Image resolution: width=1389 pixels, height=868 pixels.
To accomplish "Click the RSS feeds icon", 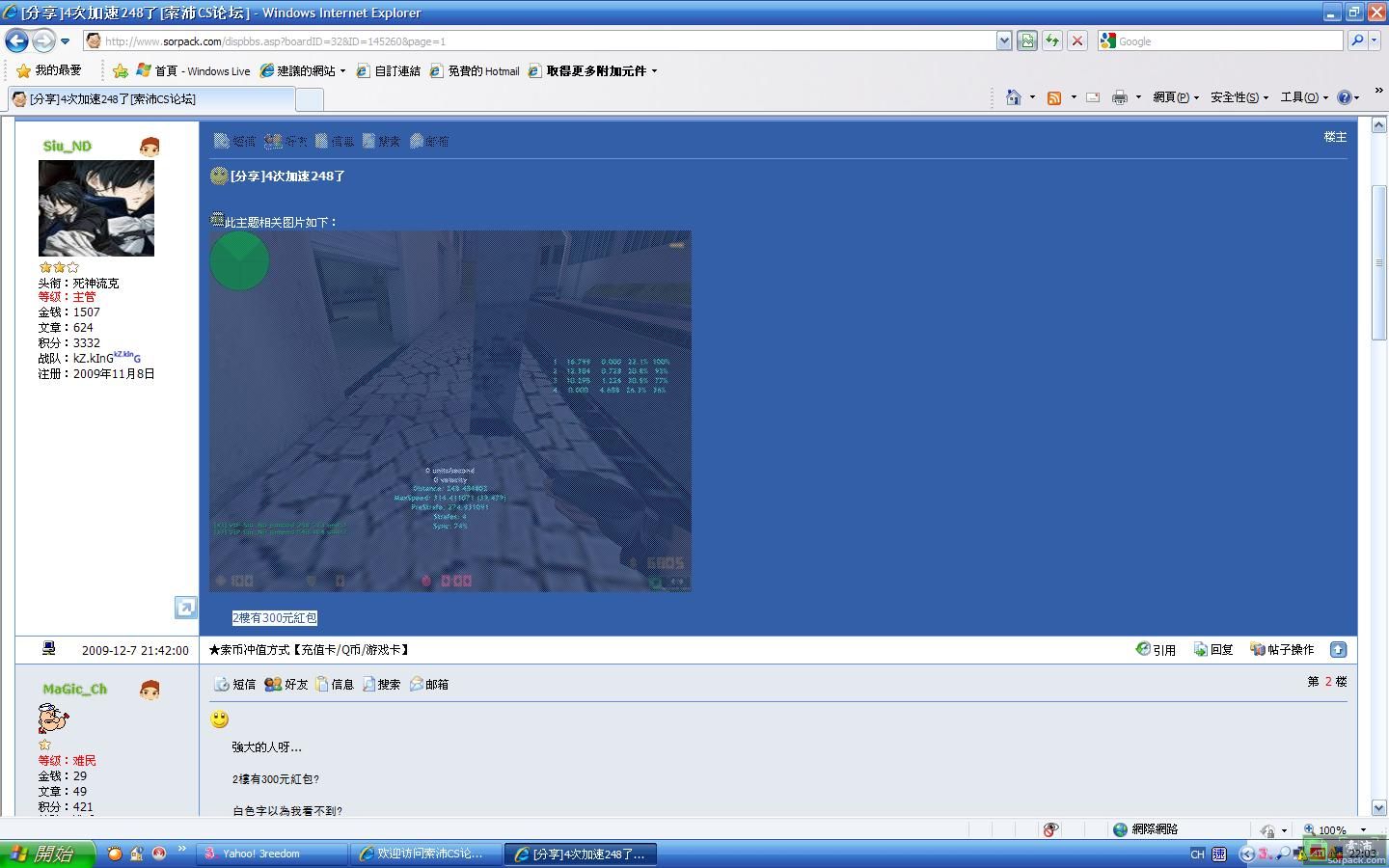I will (x=1054, y=97).
